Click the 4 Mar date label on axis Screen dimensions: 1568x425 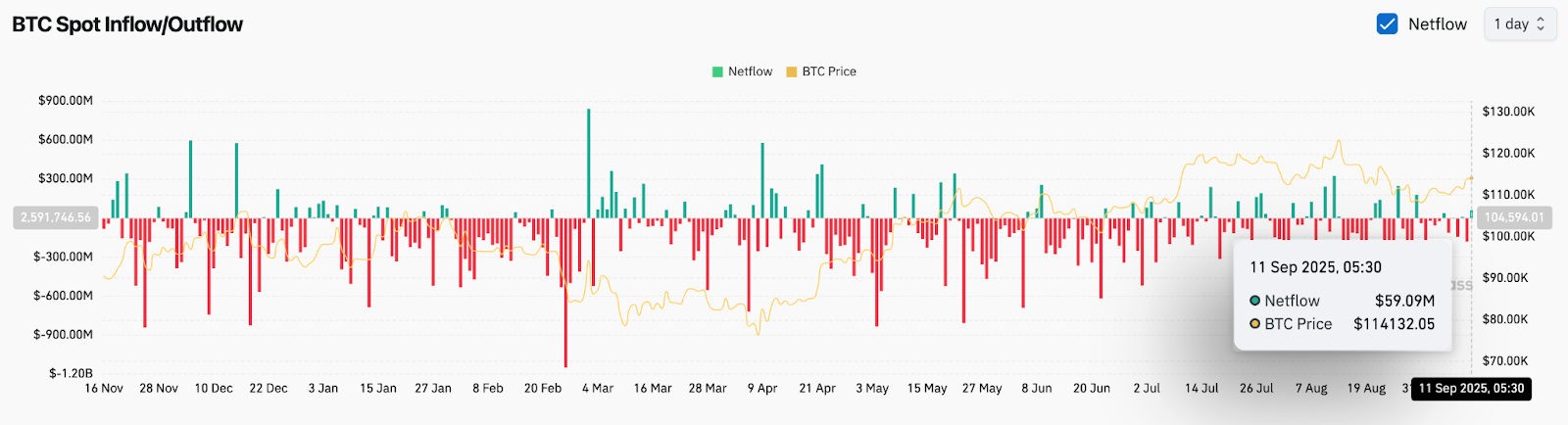[x=598, y=389]
